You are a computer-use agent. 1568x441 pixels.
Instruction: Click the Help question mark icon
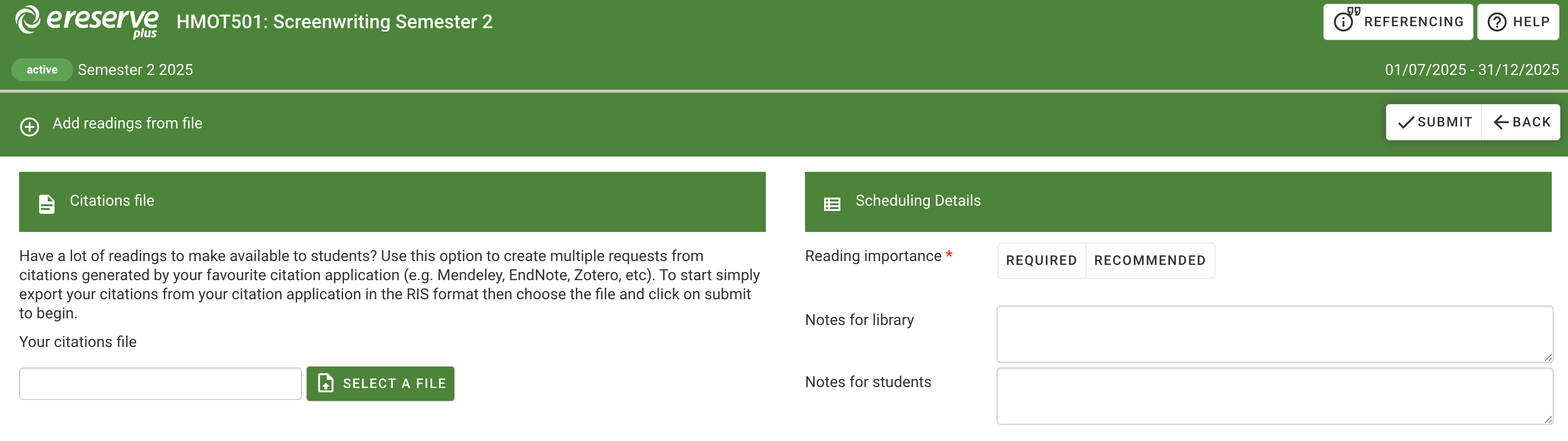point(1497,22)
